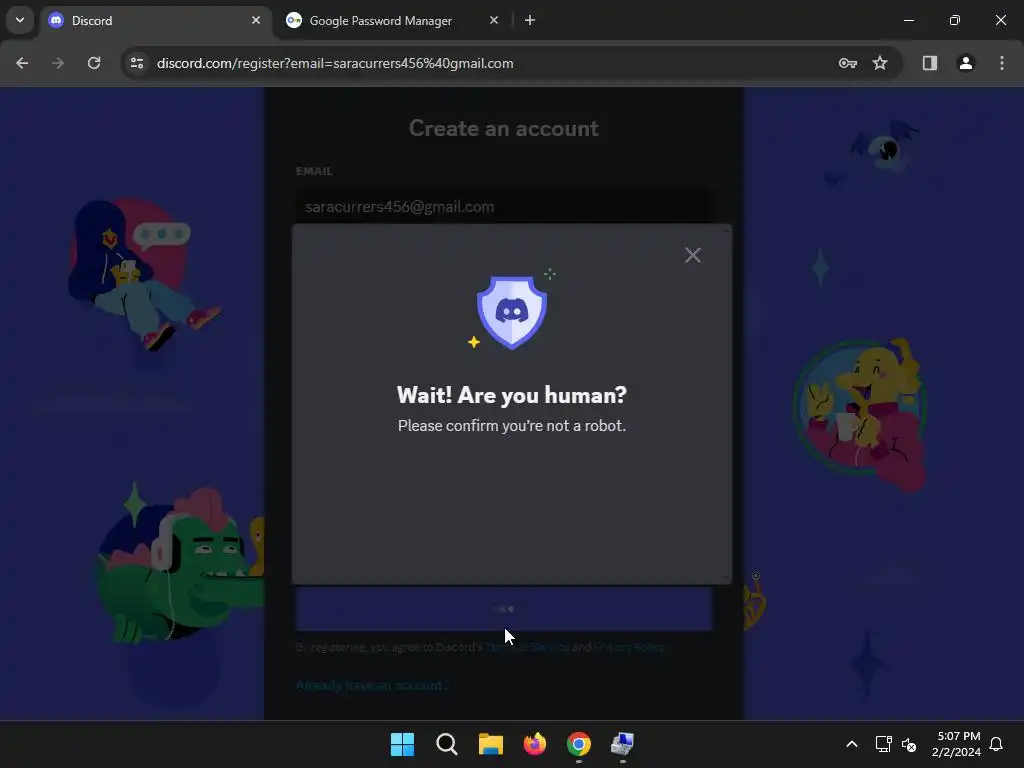Open the tab search dropdown
The width and height of the screenshot is (1024, 768).
[20, 20]
